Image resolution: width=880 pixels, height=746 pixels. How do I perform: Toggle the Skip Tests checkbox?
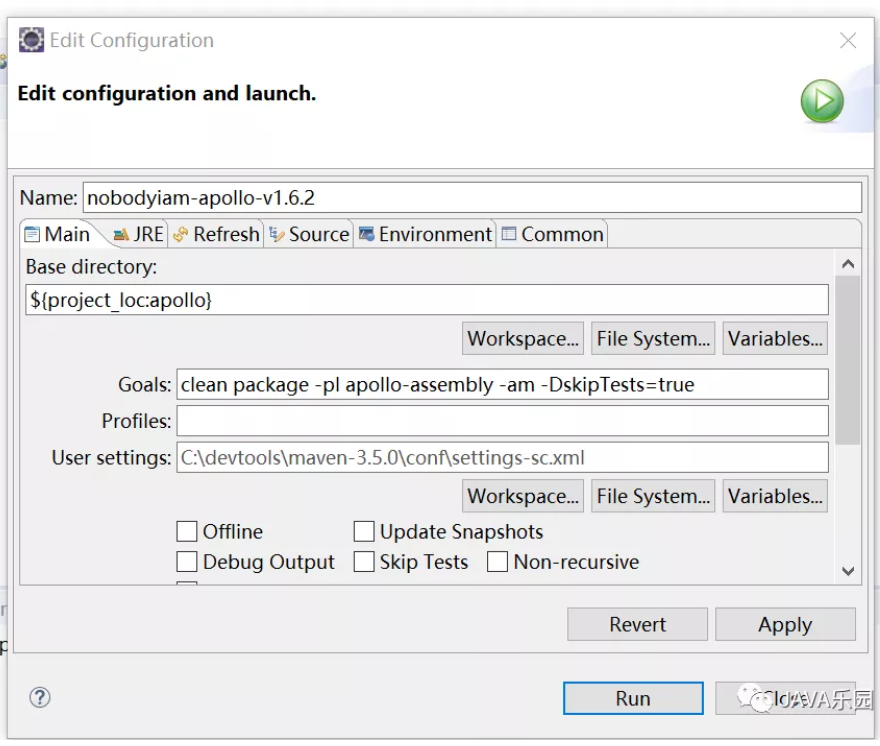tap(364, 562)
